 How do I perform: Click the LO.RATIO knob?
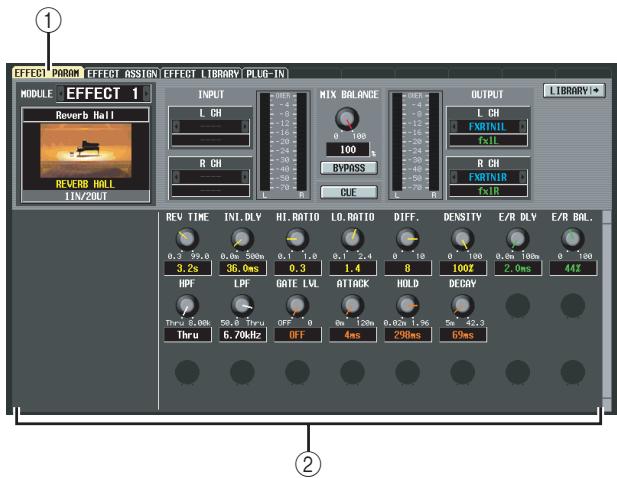point(352,239)
